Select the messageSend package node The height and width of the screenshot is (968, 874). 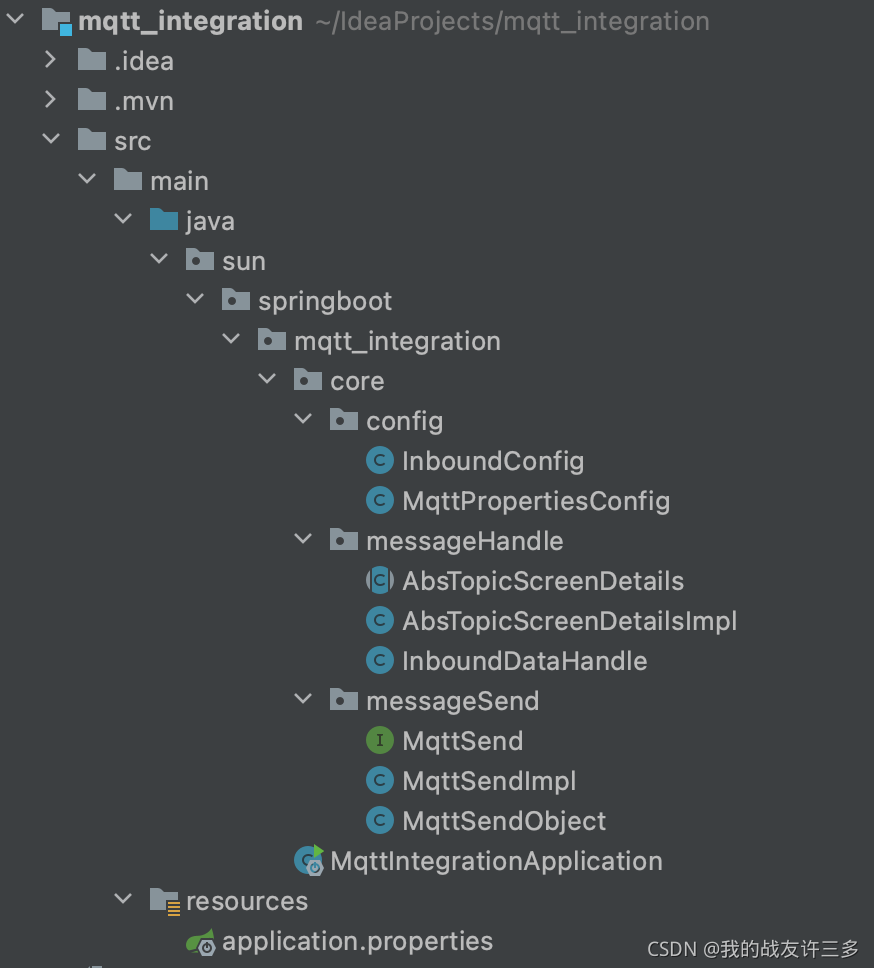coord(452,700)
